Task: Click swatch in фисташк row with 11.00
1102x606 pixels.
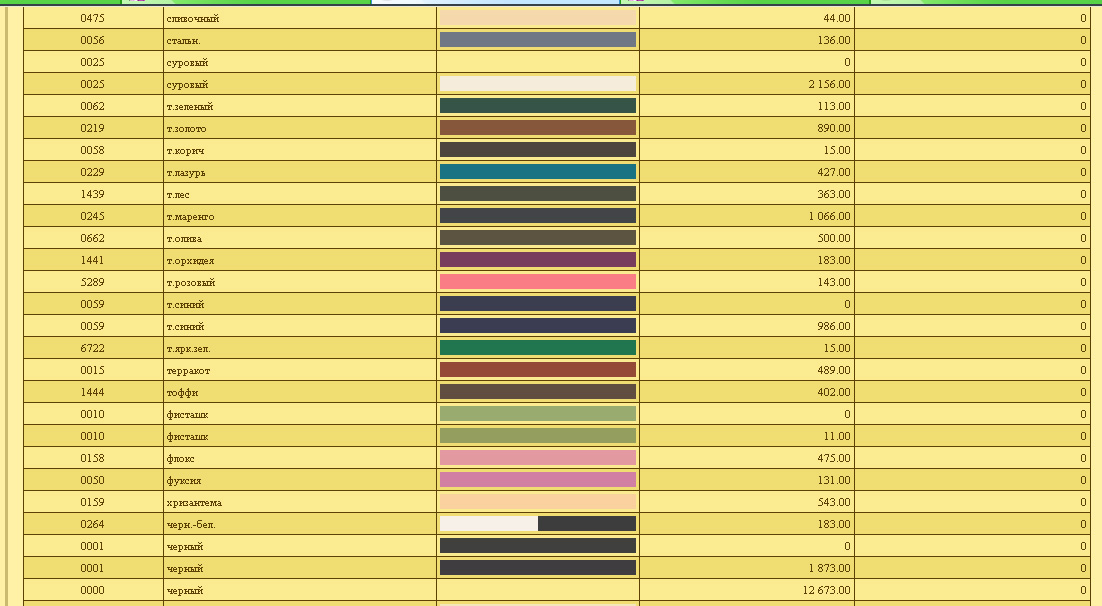Action: click(538, 435)
